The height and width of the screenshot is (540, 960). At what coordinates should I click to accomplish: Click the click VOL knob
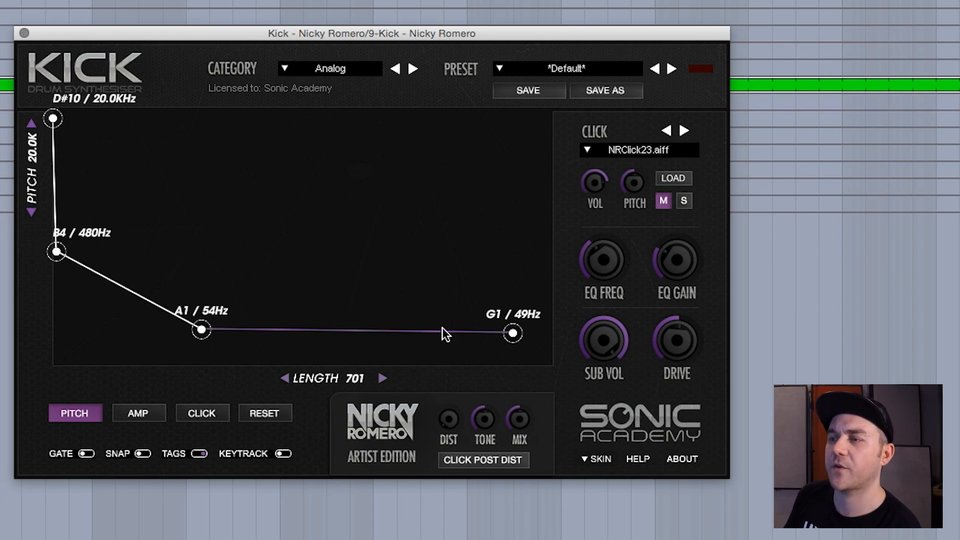point(594,182)
